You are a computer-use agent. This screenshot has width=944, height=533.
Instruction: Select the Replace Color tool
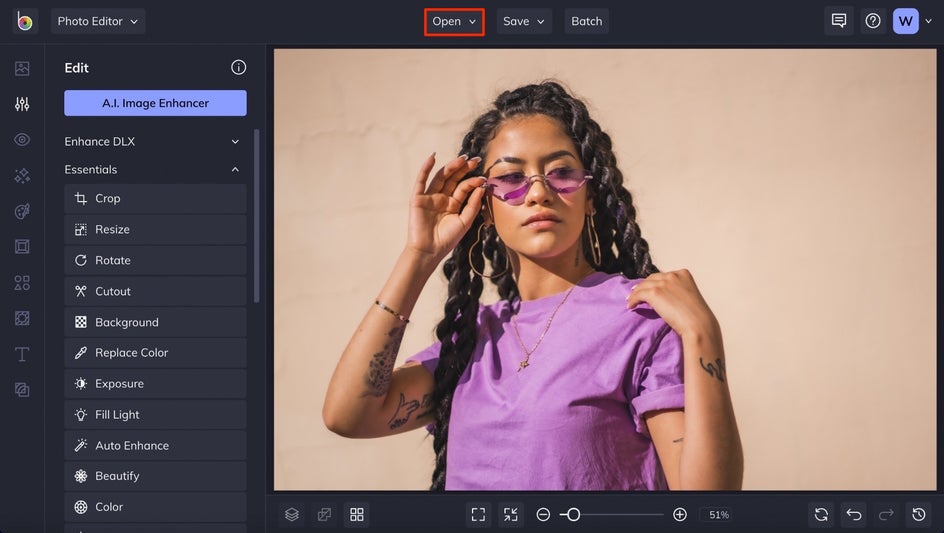point(155,353)
